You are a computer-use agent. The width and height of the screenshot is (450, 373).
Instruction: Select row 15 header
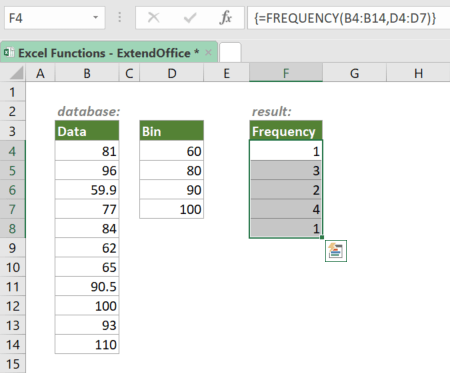[13, 364]
